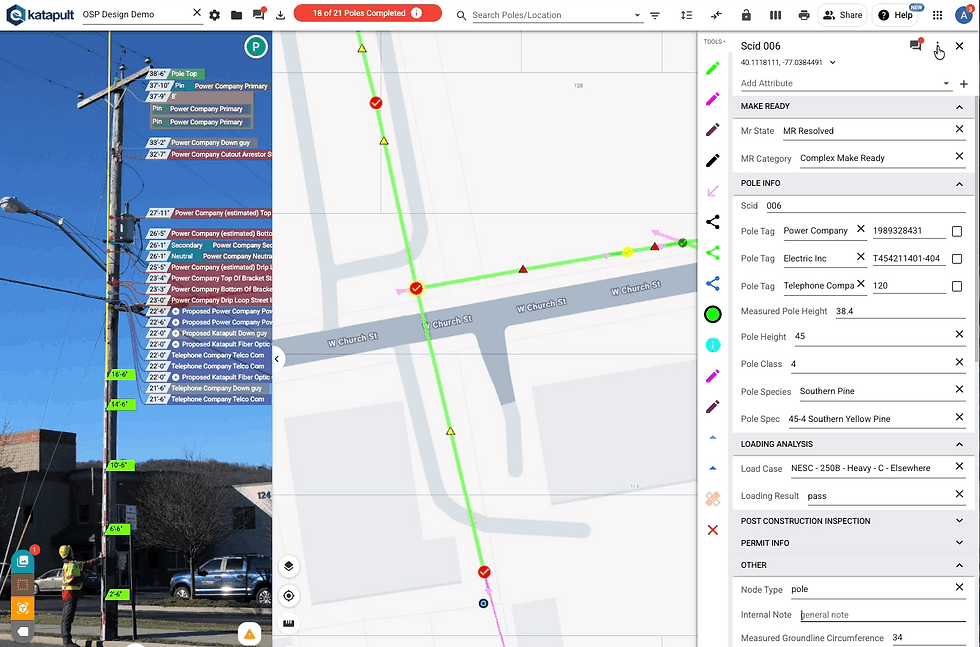Open the map layers button
This screenshot has width=980, height=647.
point(288,566)
